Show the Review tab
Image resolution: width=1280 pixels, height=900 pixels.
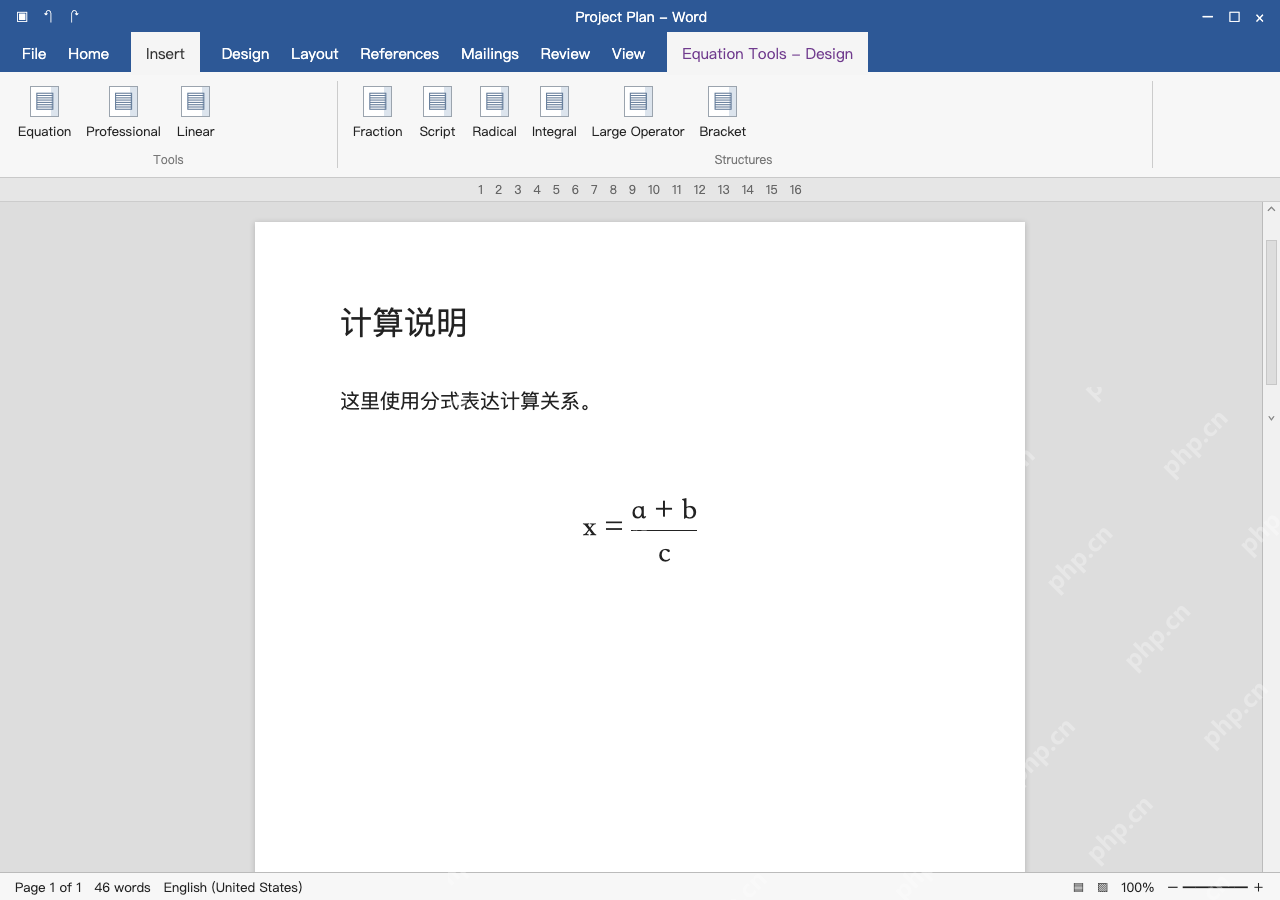[565, 54]
